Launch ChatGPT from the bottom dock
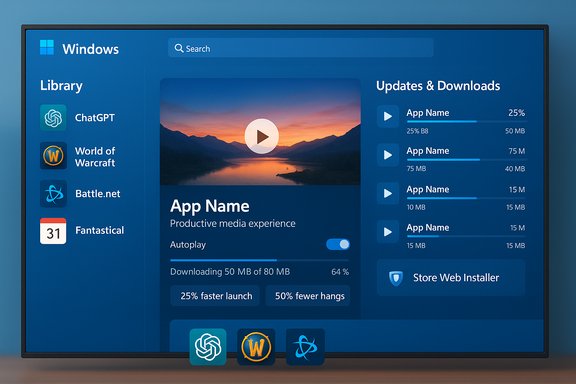This screenshot has width=576, height=384. (x=208, y=347)
